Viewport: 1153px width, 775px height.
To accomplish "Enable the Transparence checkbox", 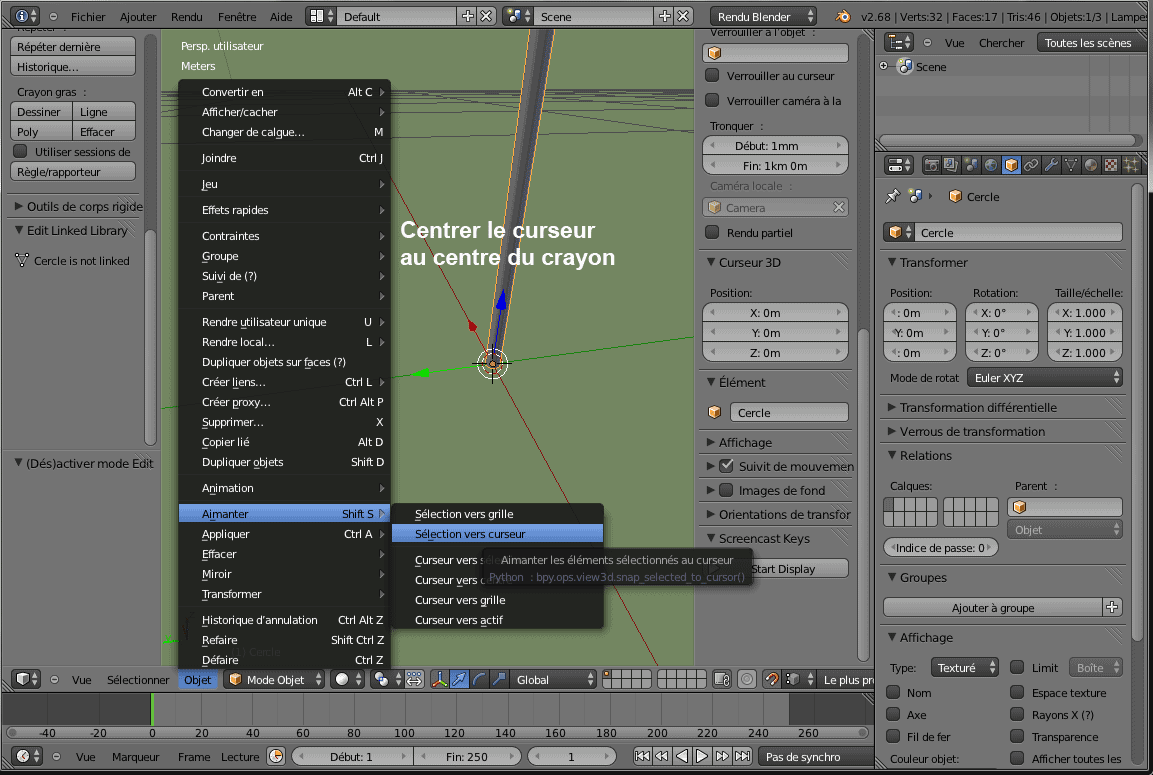I will tap(1018, 736).
